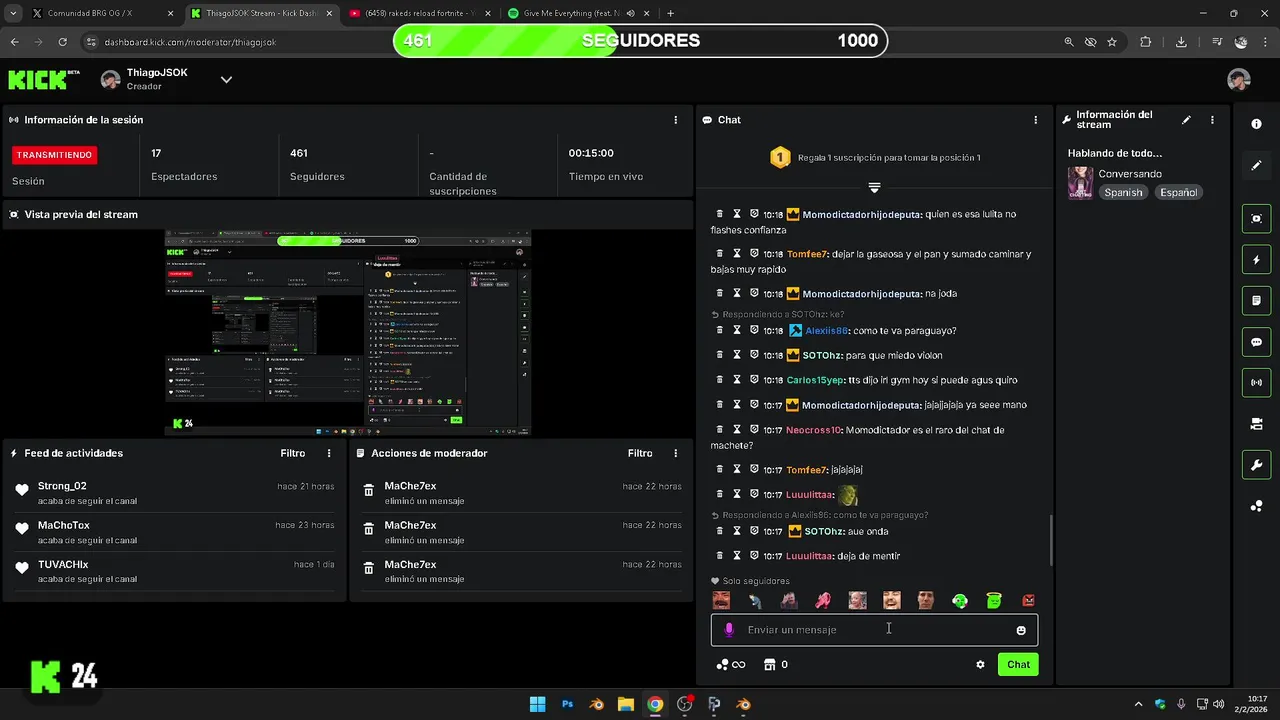Switch to Give Me Everything tab
The width and height of the screenshot is (1280, 720).
coord(577,14)
